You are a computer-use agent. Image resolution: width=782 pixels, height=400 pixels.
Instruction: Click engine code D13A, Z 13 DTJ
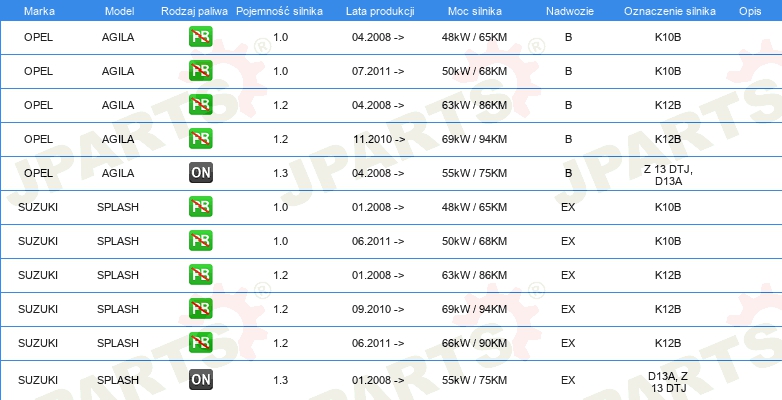(668, 382)
